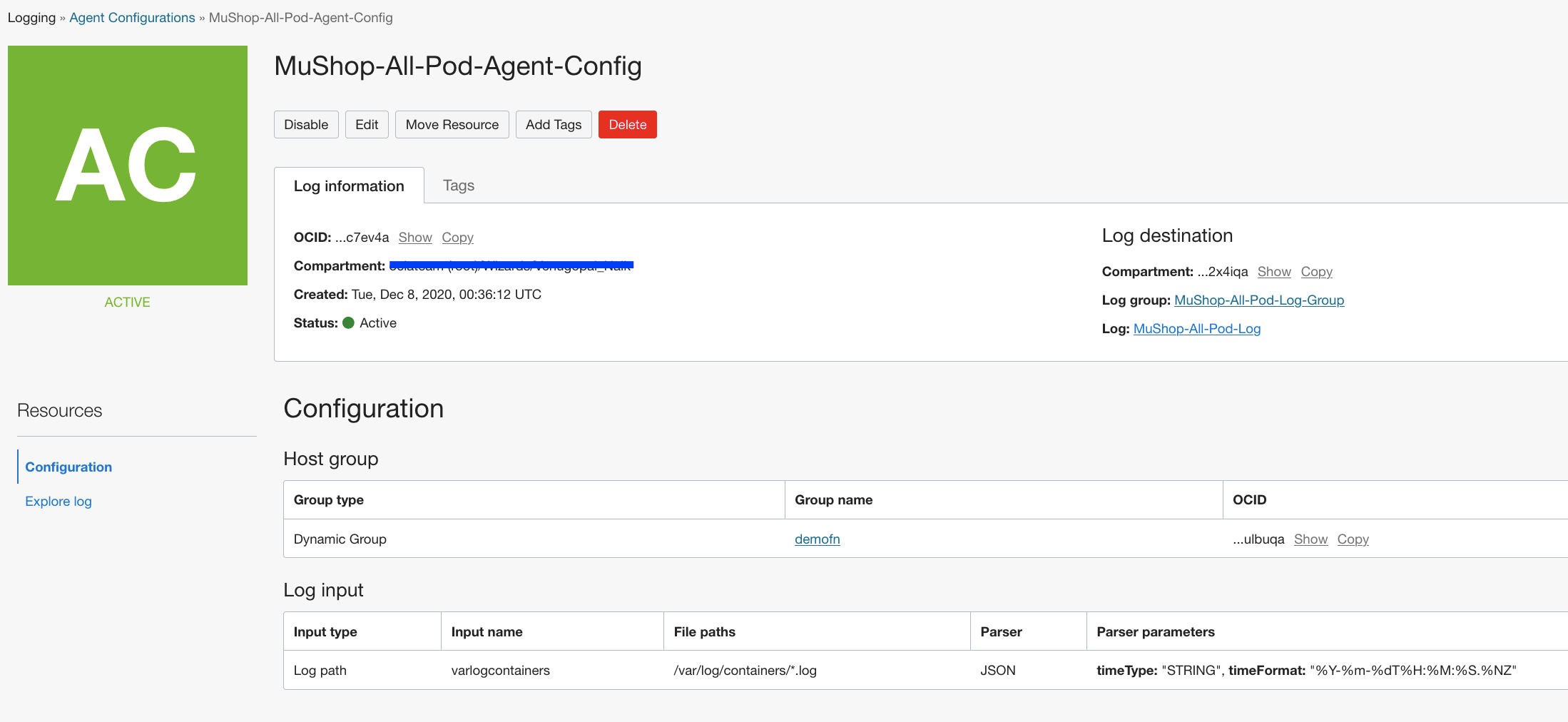
Task: Click the green Active status dot
Action: pyautogui.click(x=349, y=323)
